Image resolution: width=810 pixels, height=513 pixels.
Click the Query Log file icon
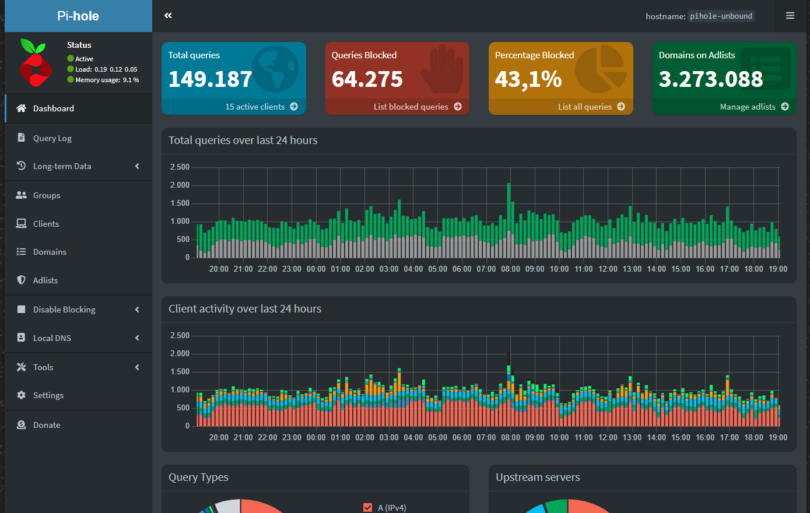21,137
